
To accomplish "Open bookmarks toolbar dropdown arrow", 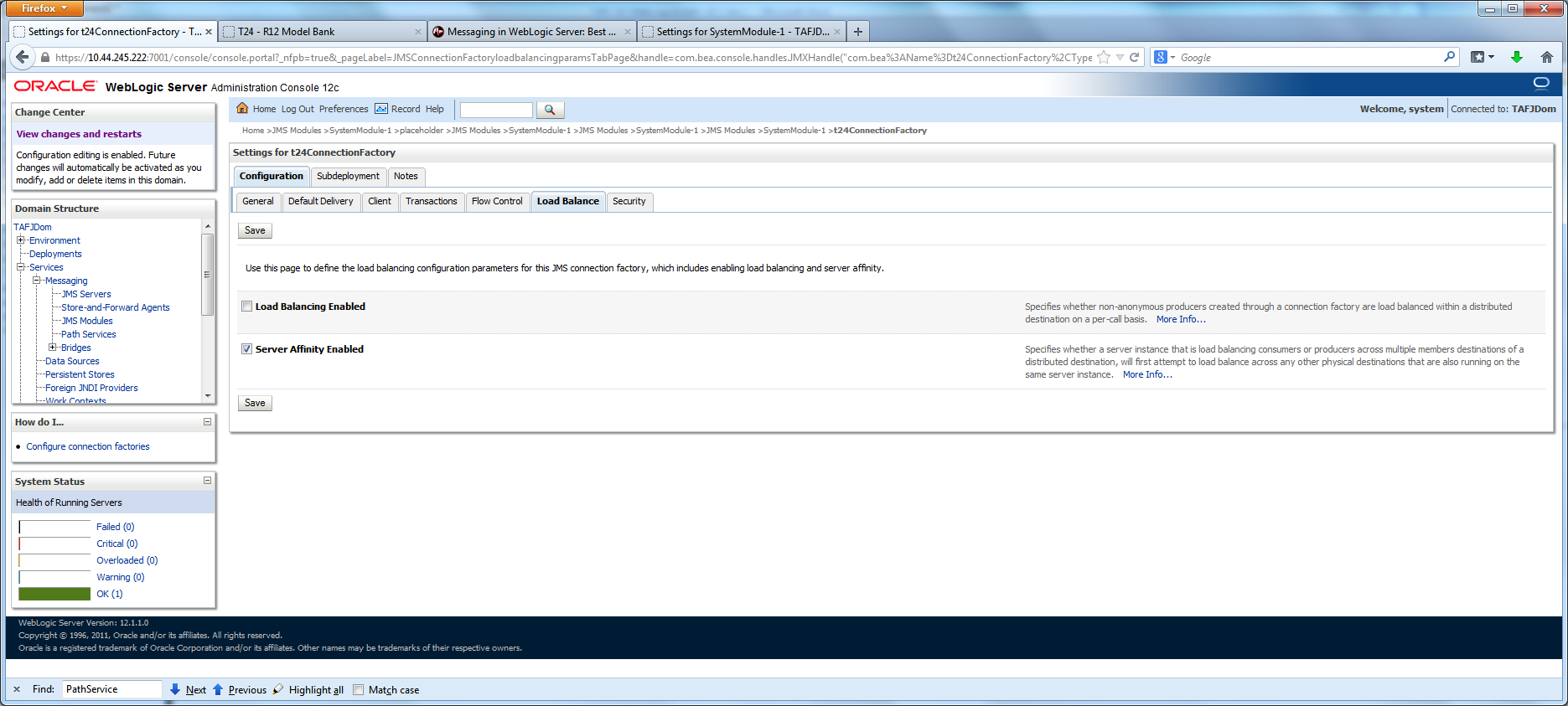I will click(x=1491, y=57).
